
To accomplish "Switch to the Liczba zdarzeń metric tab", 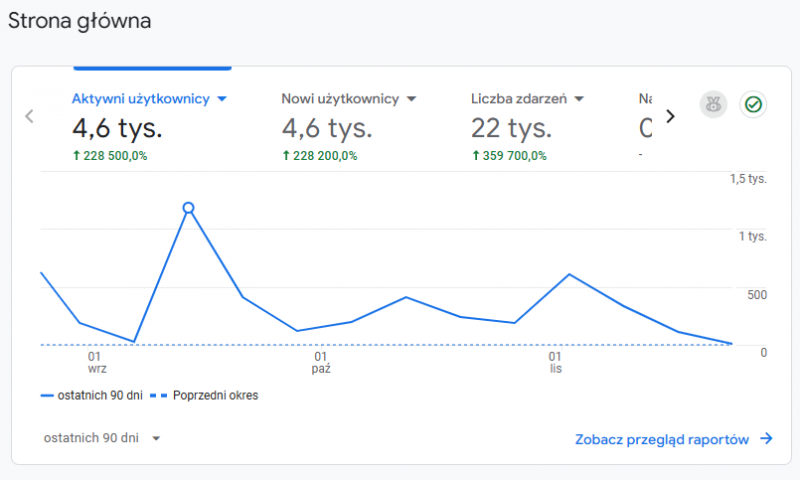I will 519,99.
